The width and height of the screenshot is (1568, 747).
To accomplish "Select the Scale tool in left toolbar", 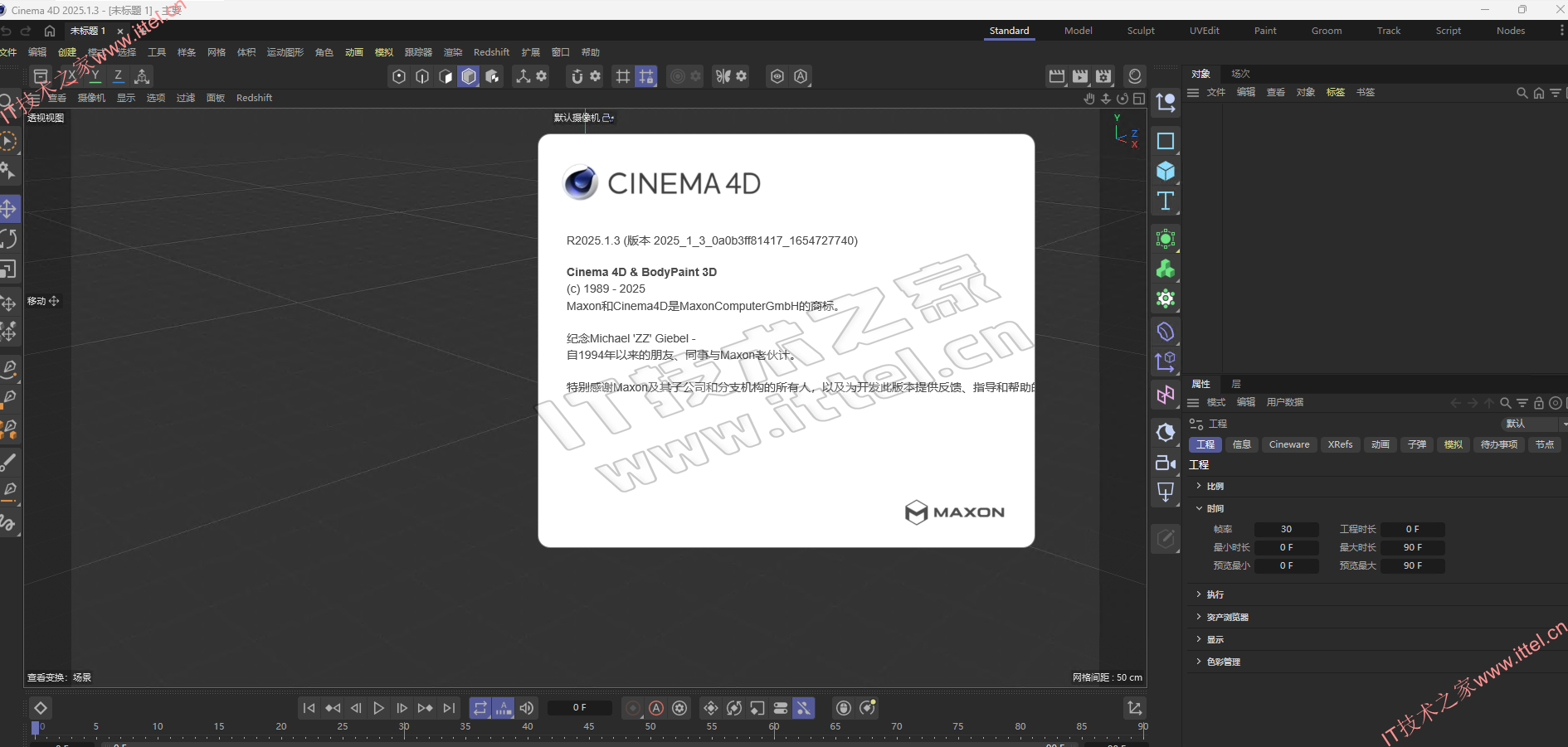I will [8, 269].
